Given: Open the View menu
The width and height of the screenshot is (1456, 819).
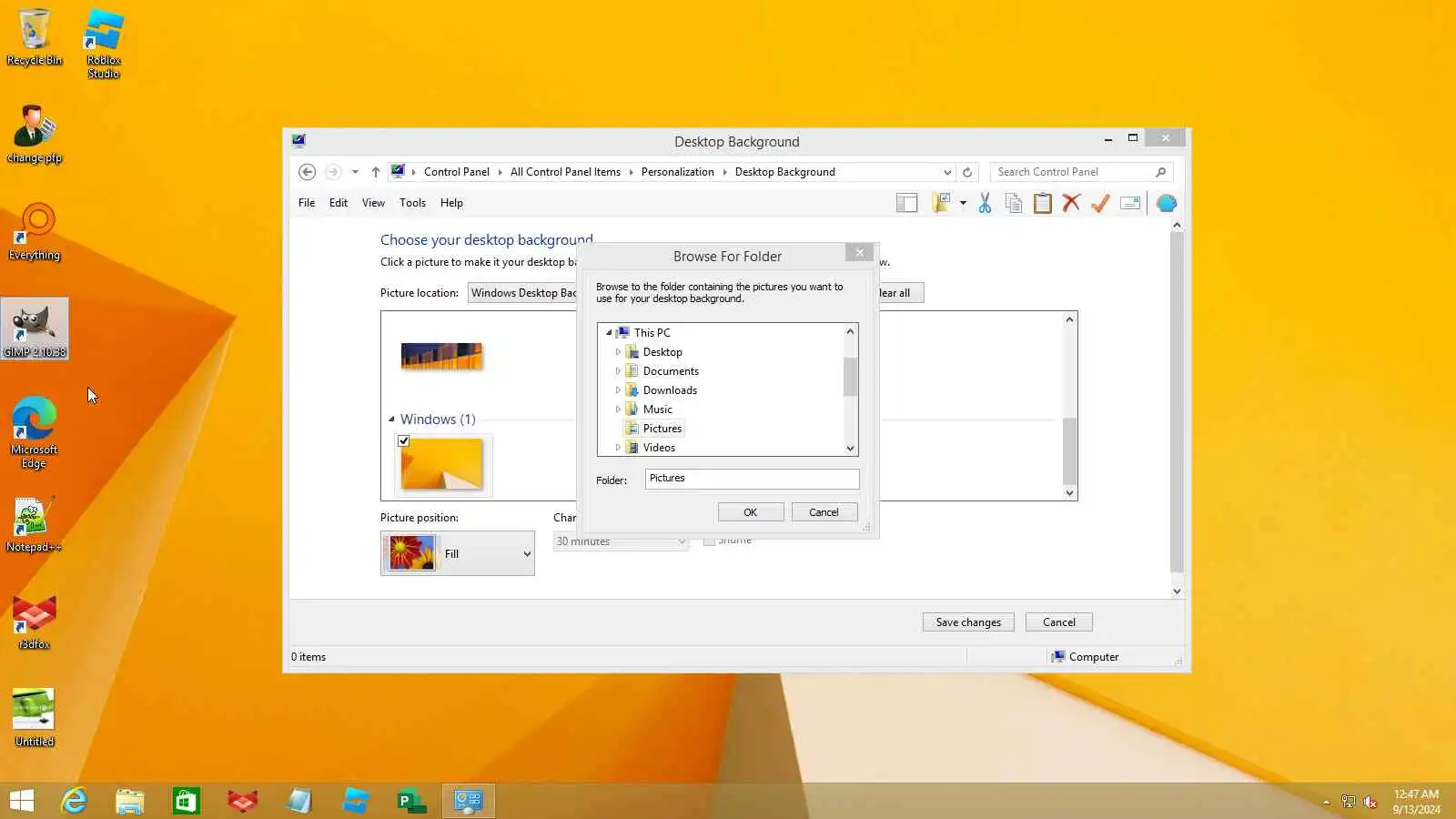Looking at the screenshot, I should [x=373, y=203].
